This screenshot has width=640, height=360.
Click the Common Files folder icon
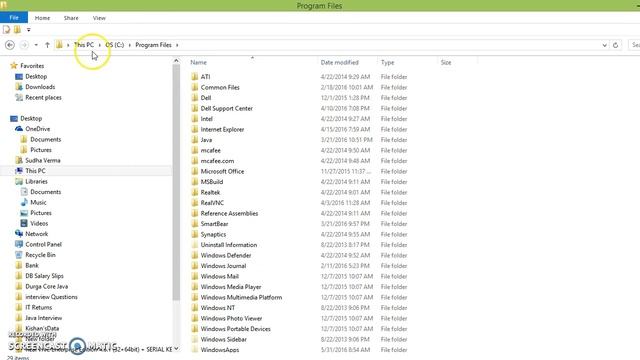[x=195, y=87]
